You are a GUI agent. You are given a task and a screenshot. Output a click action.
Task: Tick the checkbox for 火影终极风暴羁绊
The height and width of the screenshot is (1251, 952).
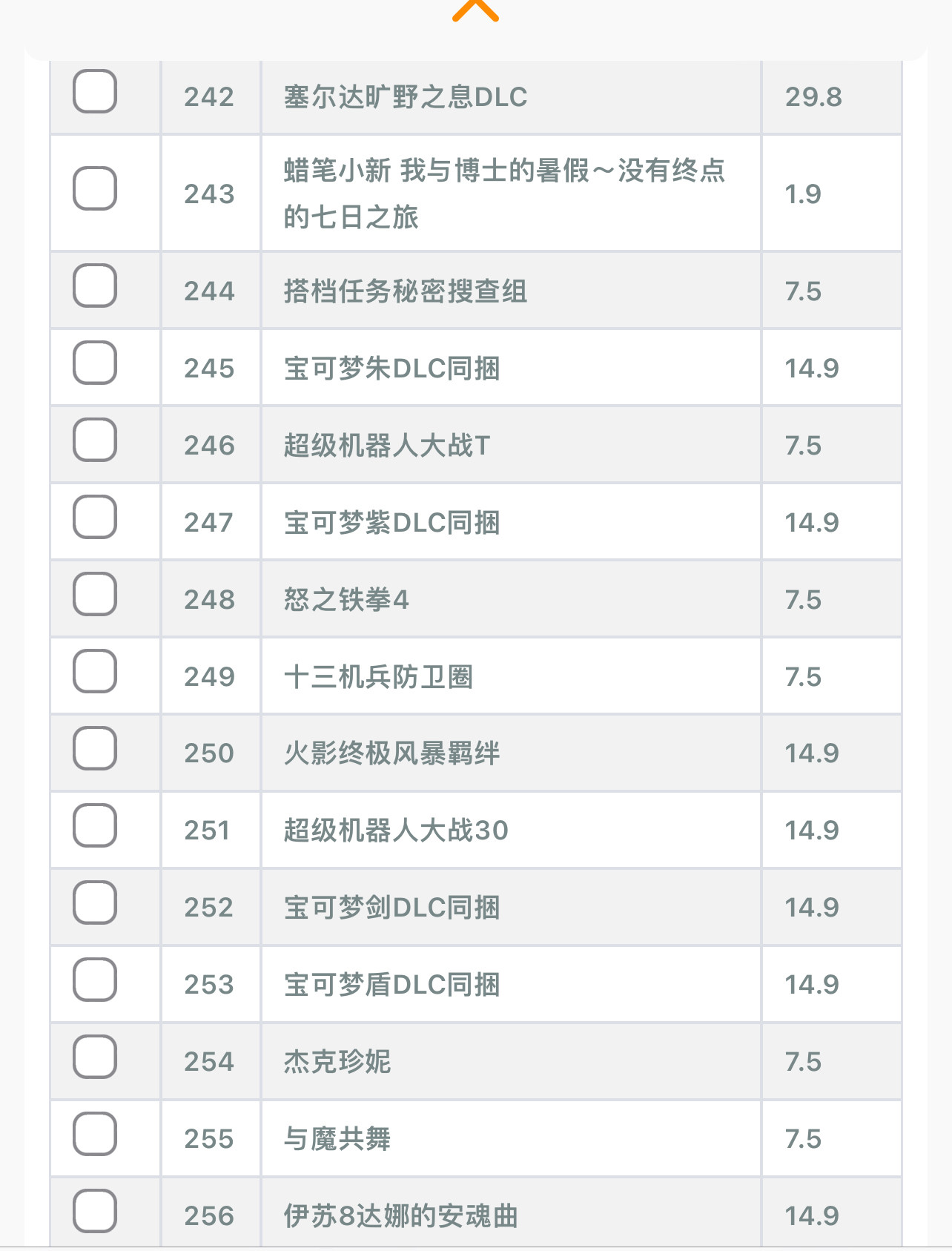tap(95, 748)
